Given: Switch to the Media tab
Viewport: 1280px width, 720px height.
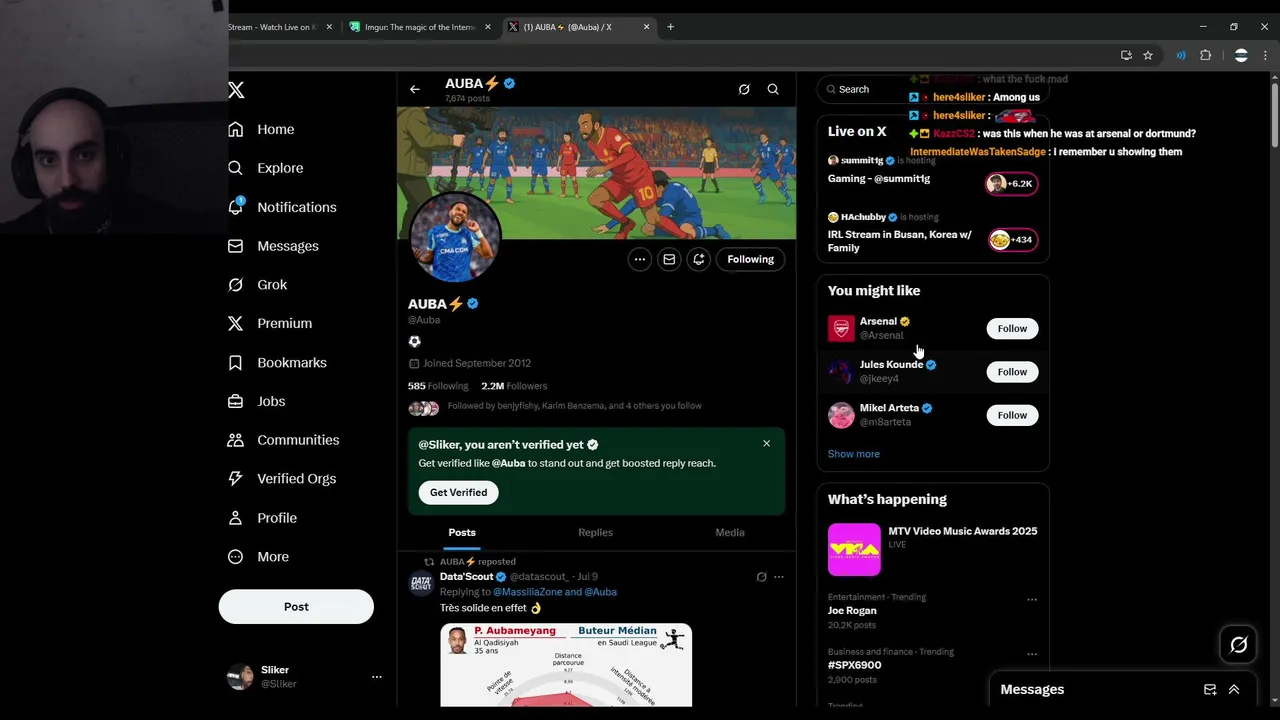Looking at the screenshot, I should click(730, 533).
